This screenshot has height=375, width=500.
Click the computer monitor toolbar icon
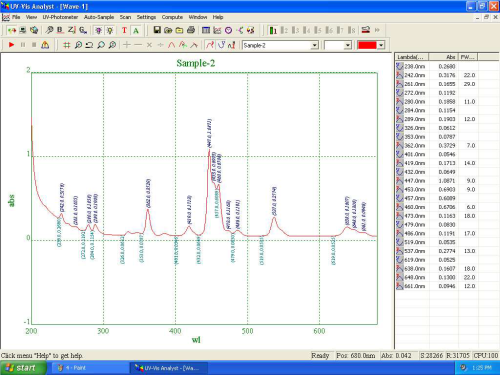pos(23,30)
